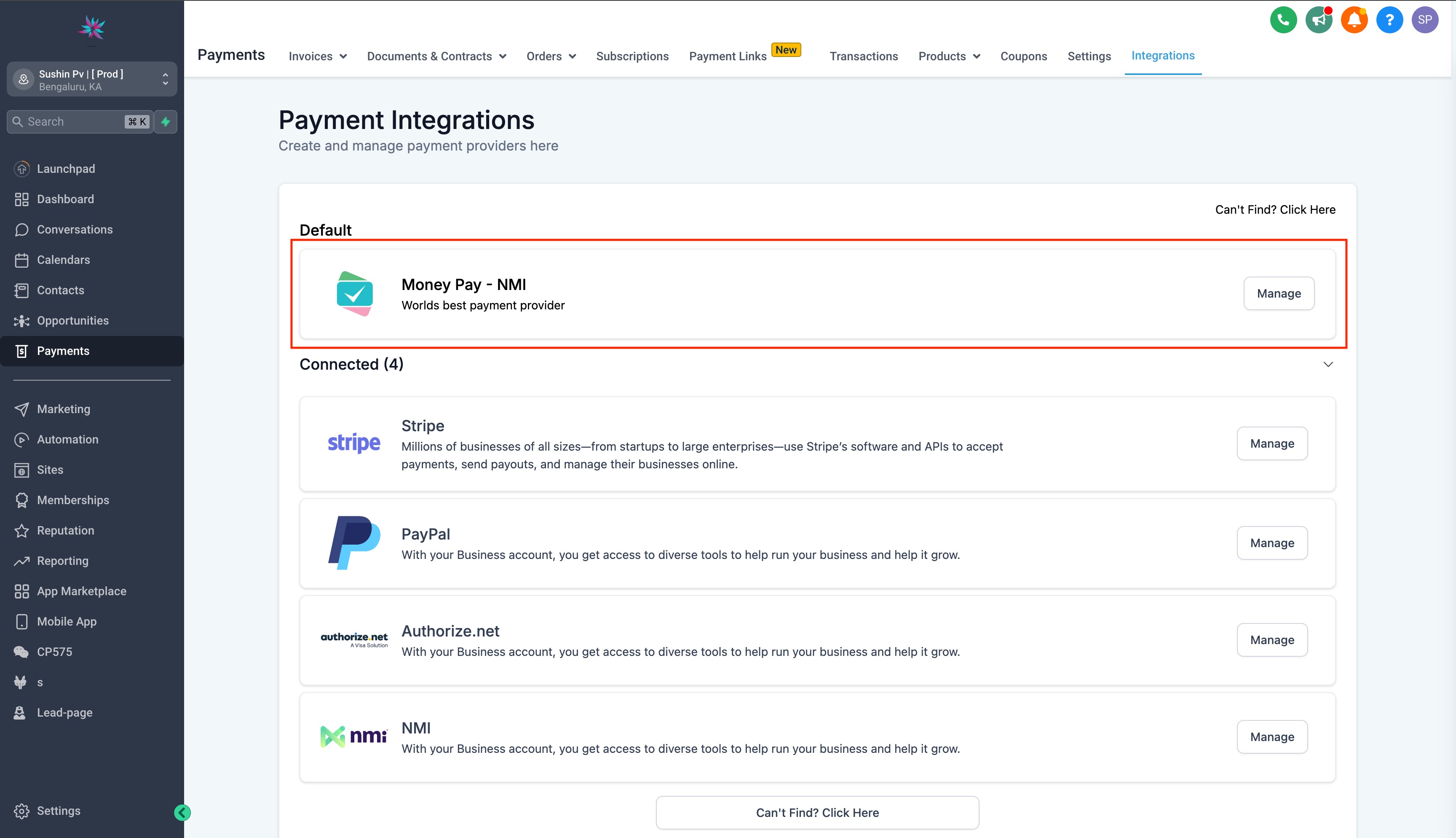Click the Conversations chat bubble icon
Image resolution: width=1456 pixels, height=838 pixels.
click(22, 230)
